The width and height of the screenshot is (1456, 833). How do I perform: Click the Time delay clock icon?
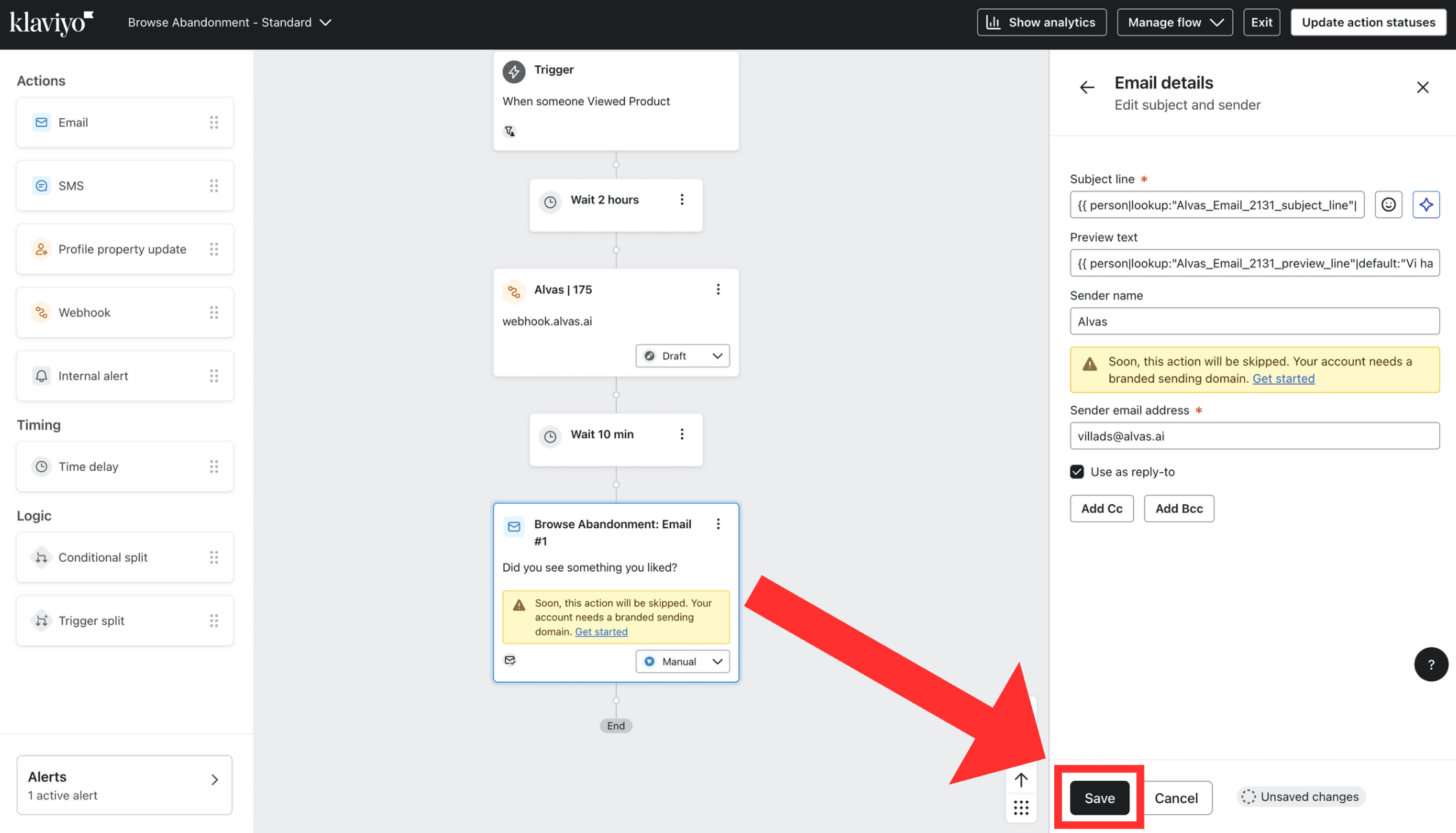point(41,466)
